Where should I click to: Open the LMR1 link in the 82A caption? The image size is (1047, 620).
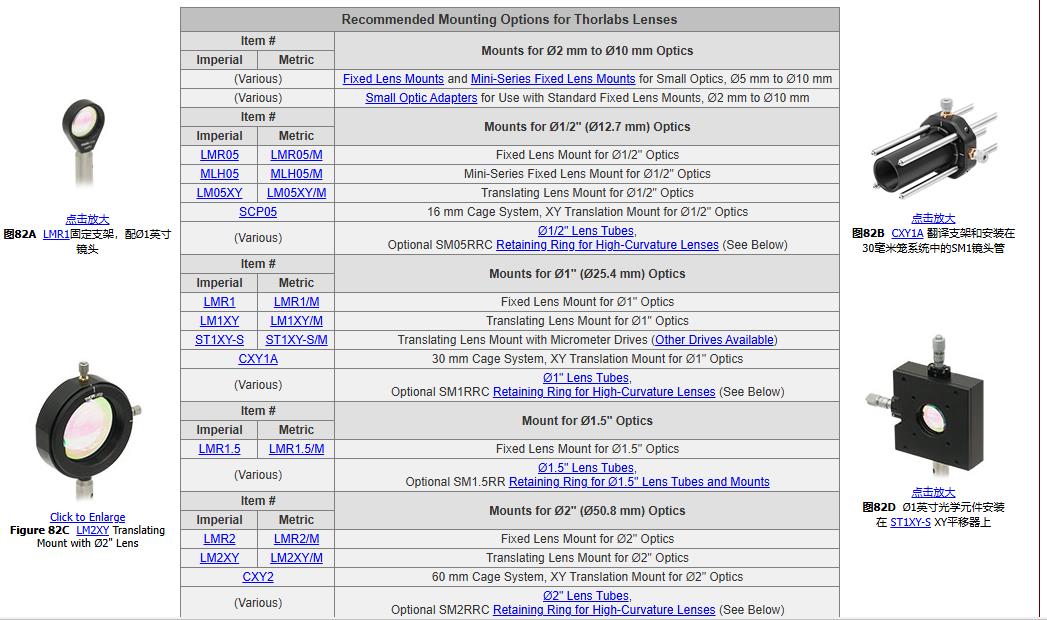tap(56, 234)
